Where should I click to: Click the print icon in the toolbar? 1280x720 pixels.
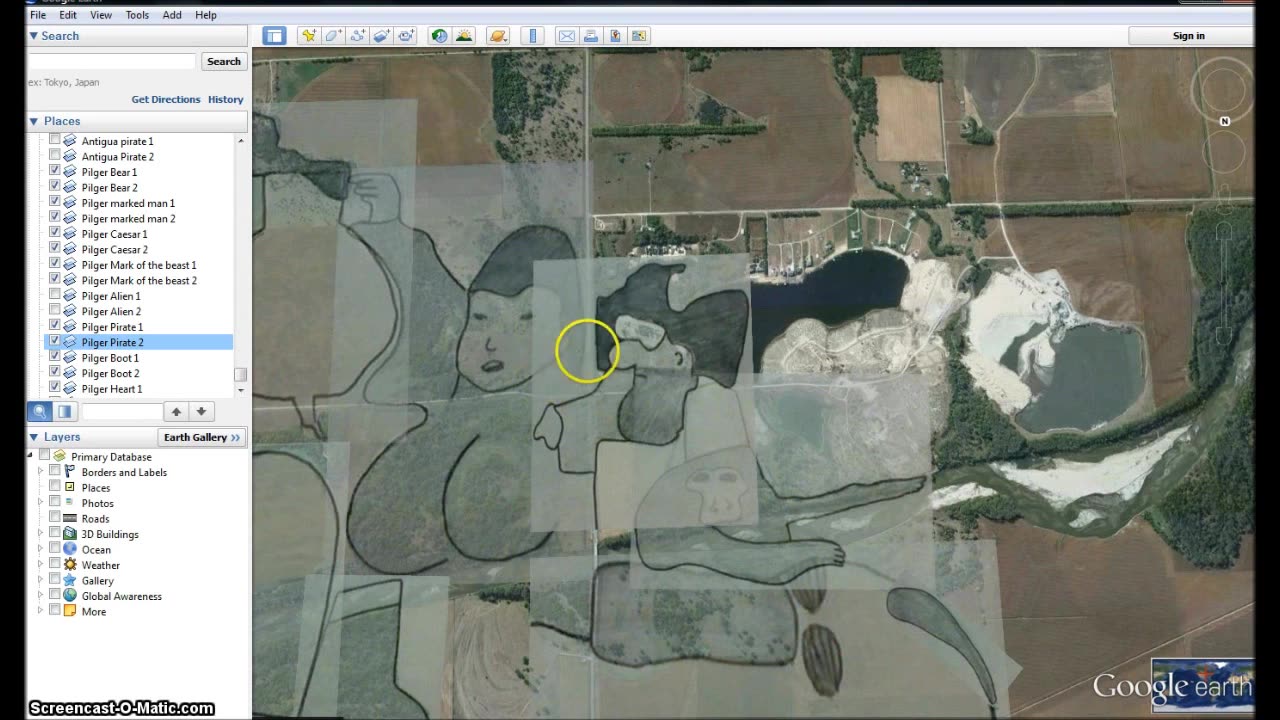[x=591, y=36]
